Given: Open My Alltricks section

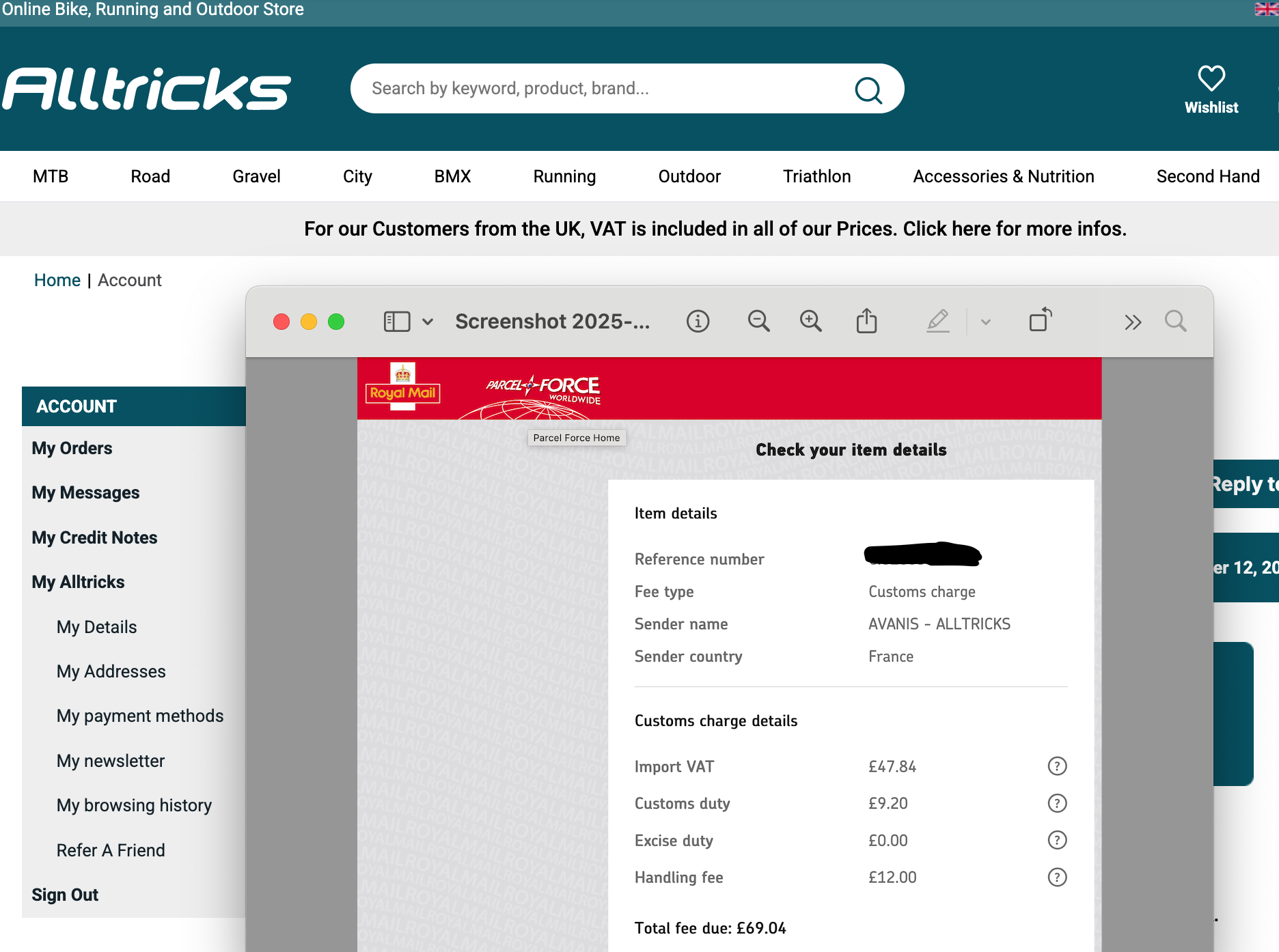Looking at the screenshot, I should pyautogui.click(x=78, y=582).
